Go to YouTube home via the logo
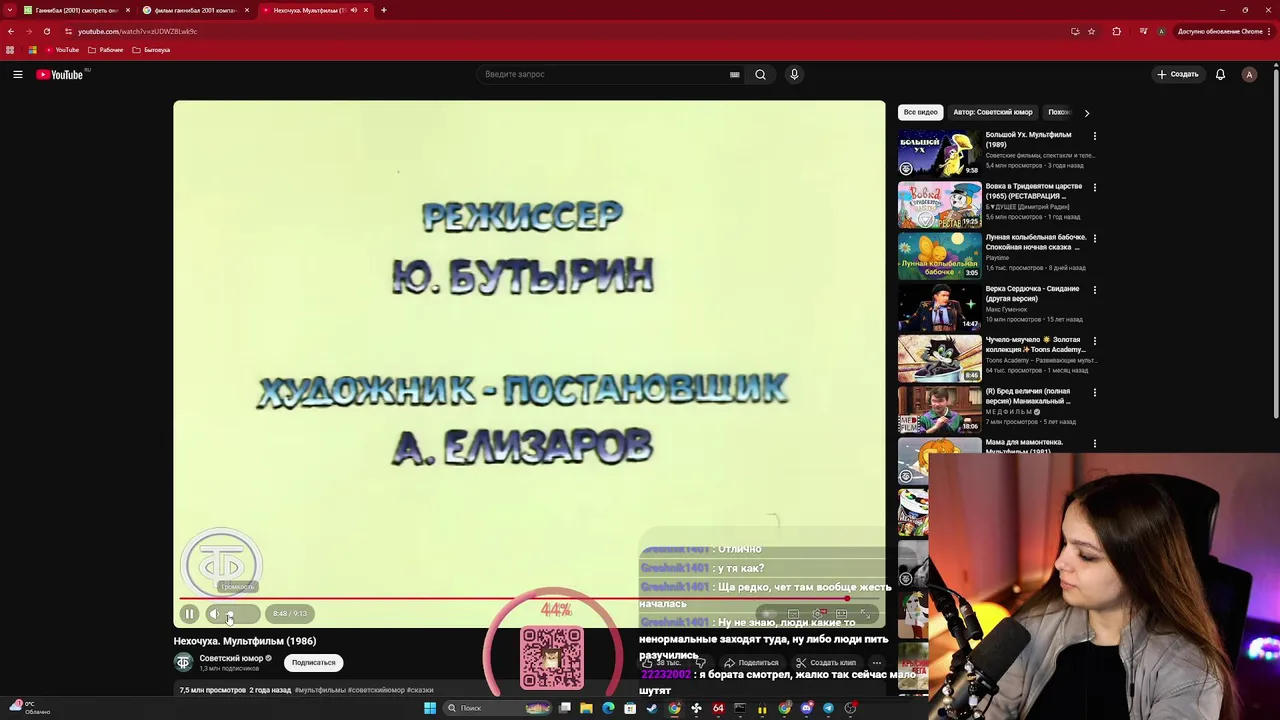The width and height of the screenshot is (1280, 720). tap(62, 74)
